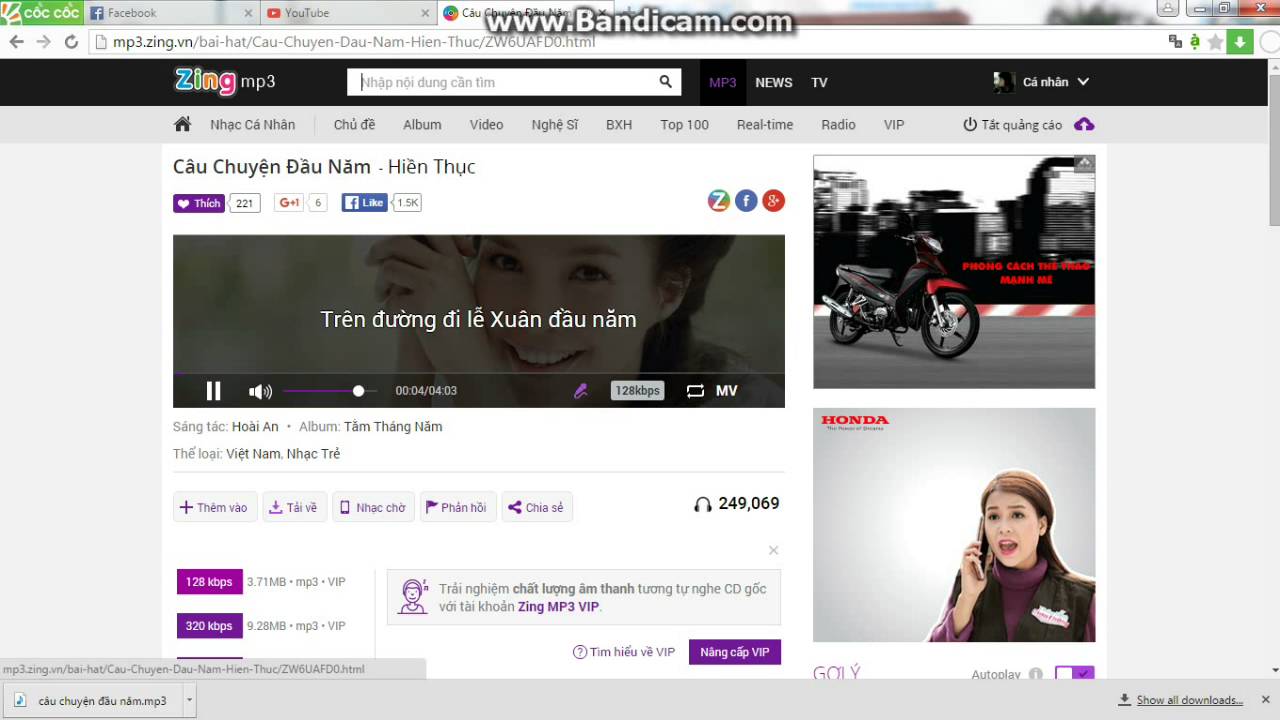
Task: Switch to the Facebook browser tab
Action: click(x=170, y=13)
